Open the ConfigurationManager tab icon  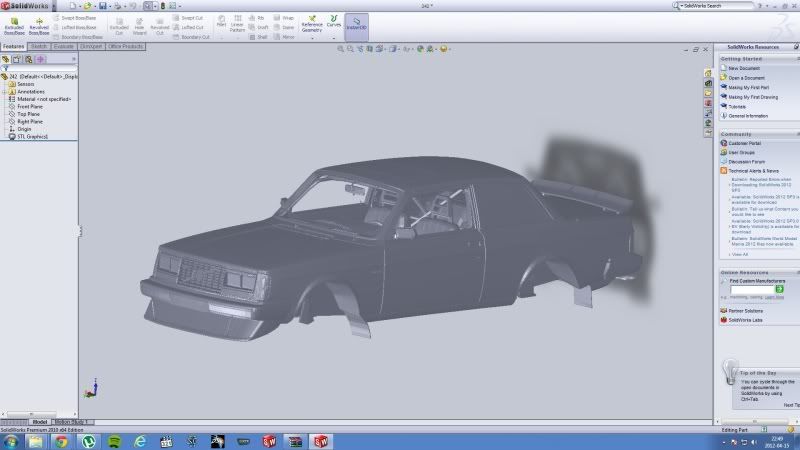point(29,59)
